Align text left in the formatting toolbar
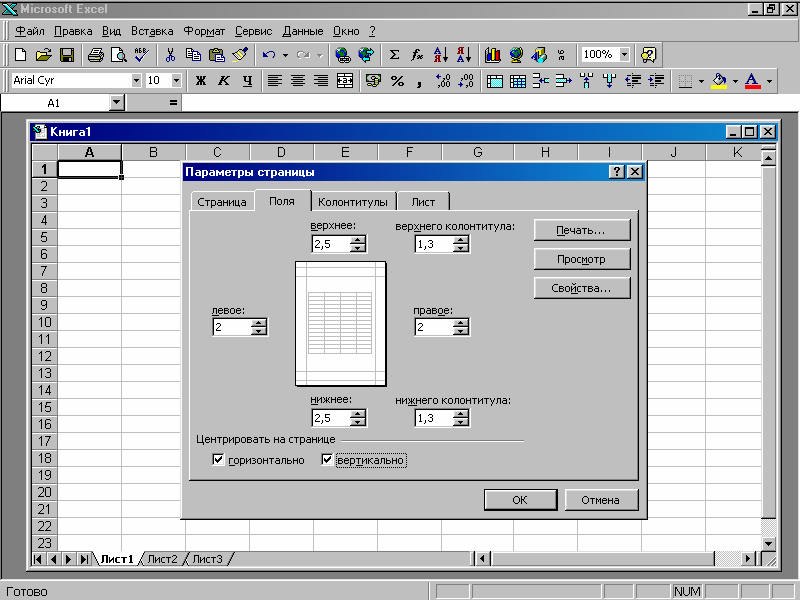Screen dimensions: 800x600 coord(275,81)
